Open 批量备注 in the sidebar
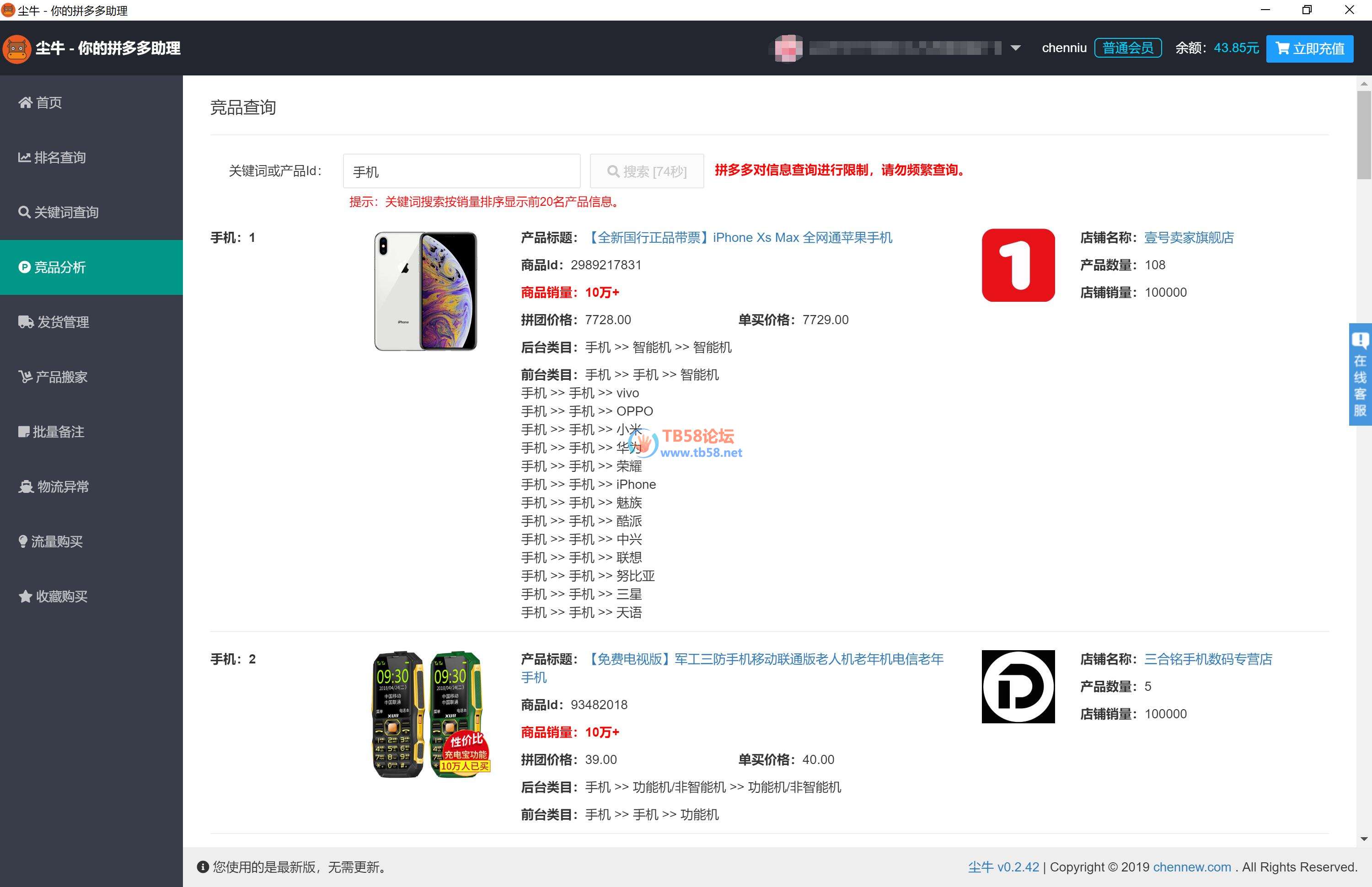 point(91,432)
